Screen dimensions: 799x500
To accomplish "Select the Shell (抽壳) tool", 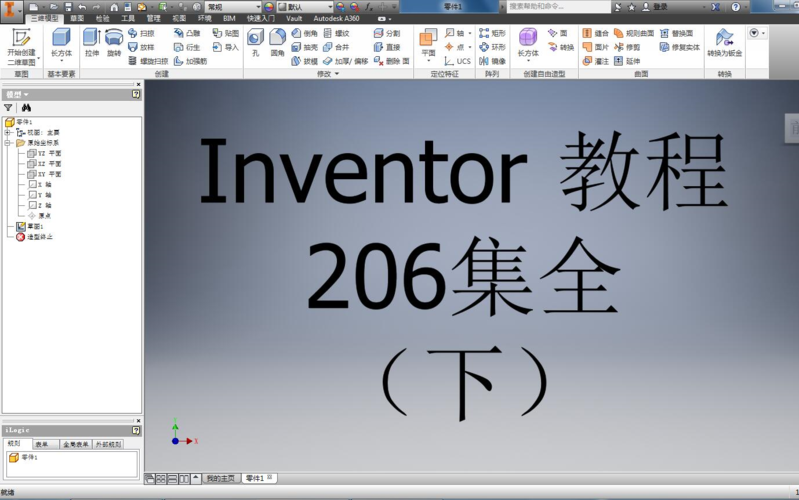I will 305,47.
